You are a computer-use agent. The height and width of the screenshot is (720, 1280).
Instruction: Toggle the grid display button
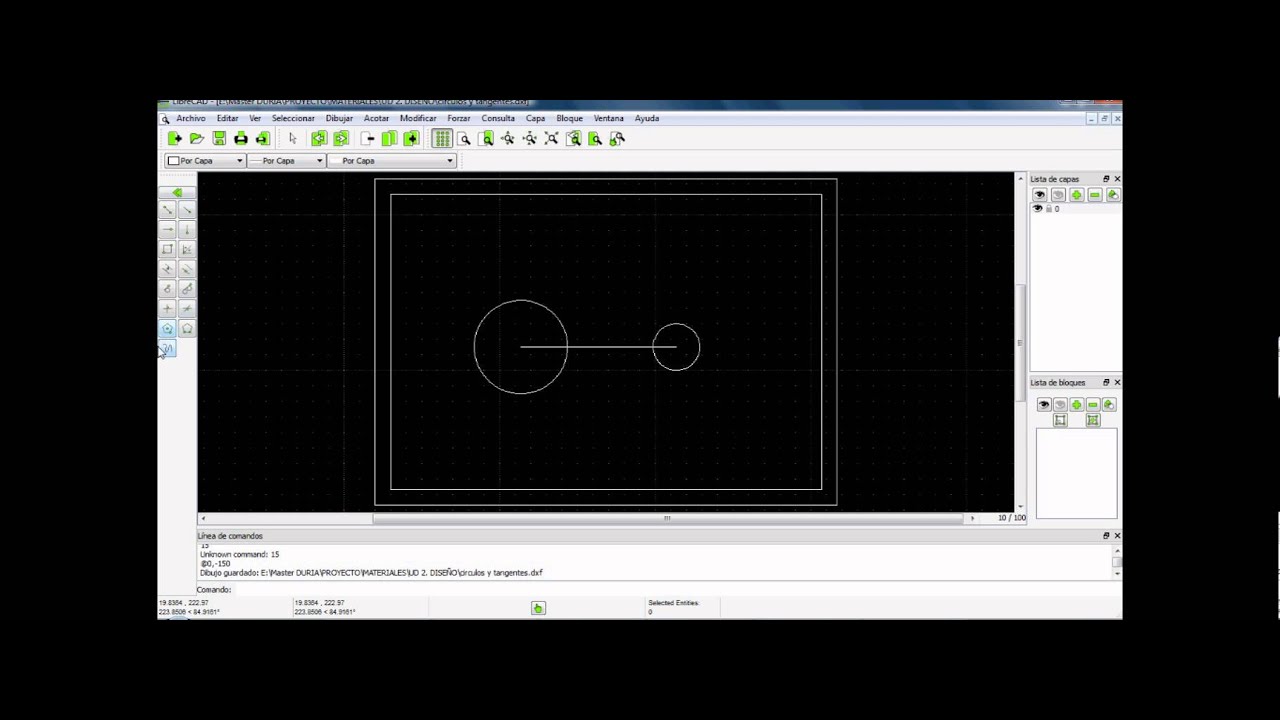coord(441,139)
